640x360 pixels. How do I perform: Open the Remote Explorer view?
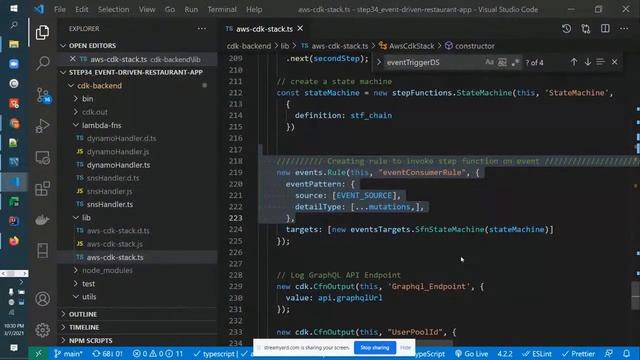[x=42, y=158]
